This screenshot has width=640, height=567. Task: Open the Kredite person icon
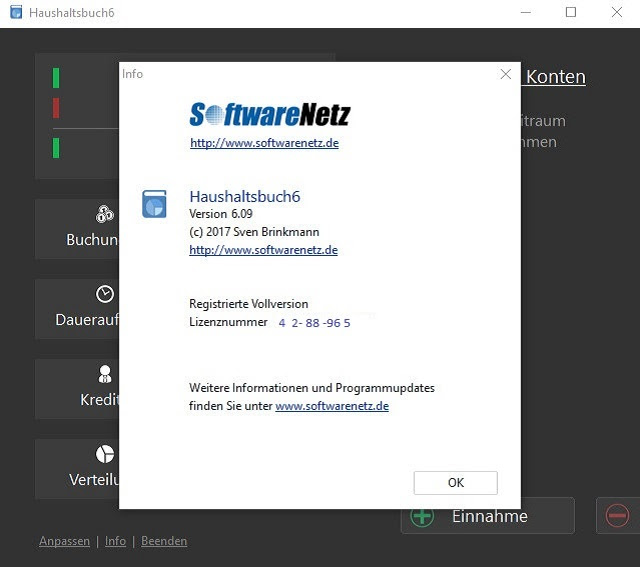click(105, 374)
